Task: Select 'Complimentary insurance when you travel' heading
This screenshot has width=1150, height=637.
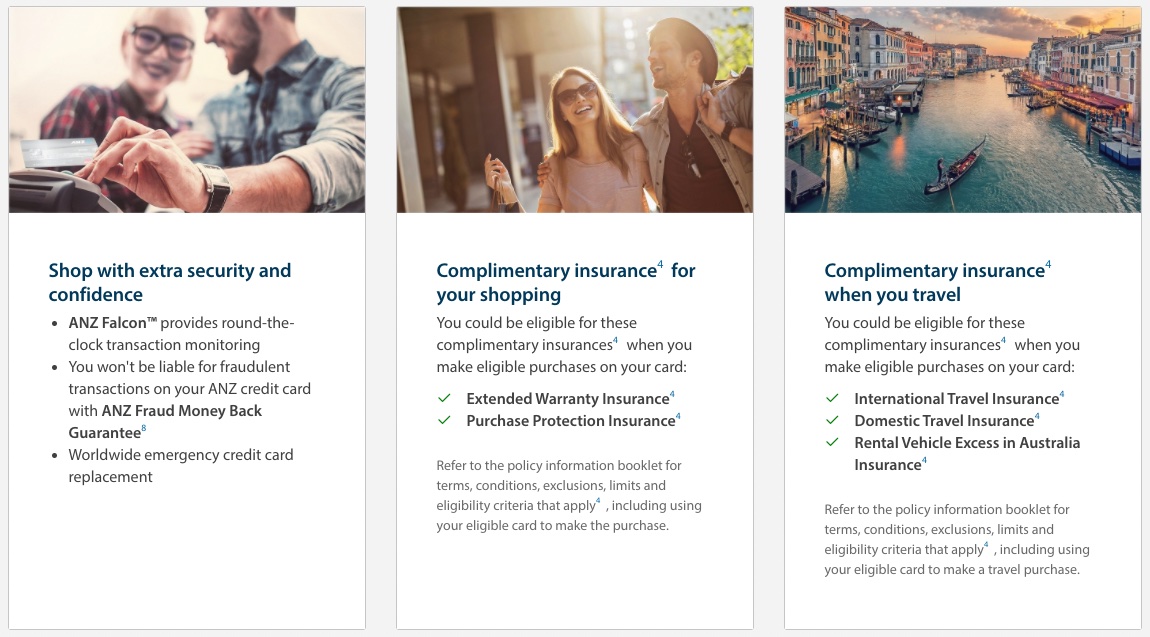Action: coord(937,282)
